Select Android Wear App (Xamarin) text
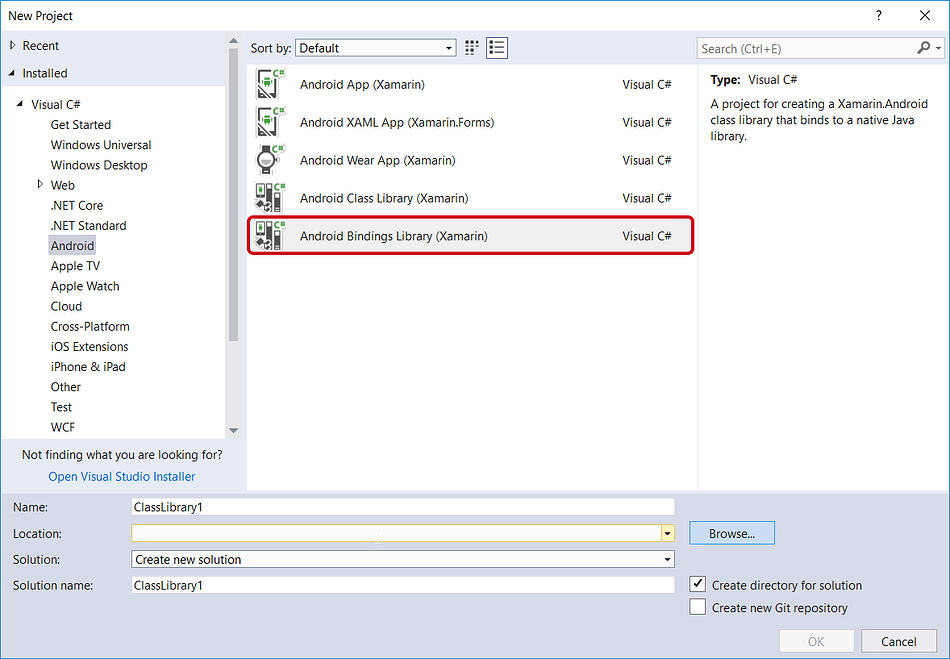950x659 pixels. pos(377,160)
